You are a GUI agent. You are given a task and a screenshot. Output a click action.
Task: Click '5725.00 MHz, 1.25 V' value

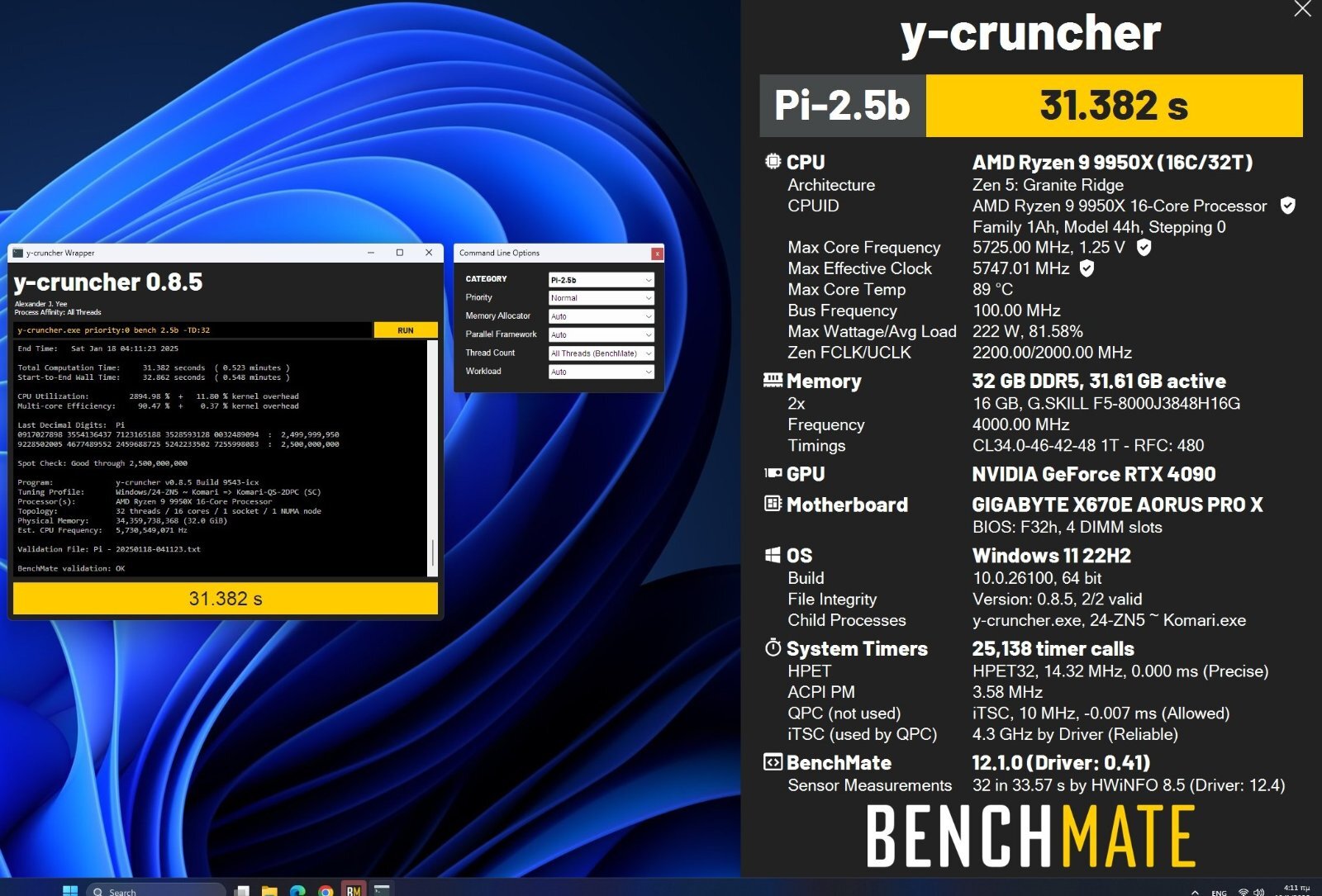1049,247
